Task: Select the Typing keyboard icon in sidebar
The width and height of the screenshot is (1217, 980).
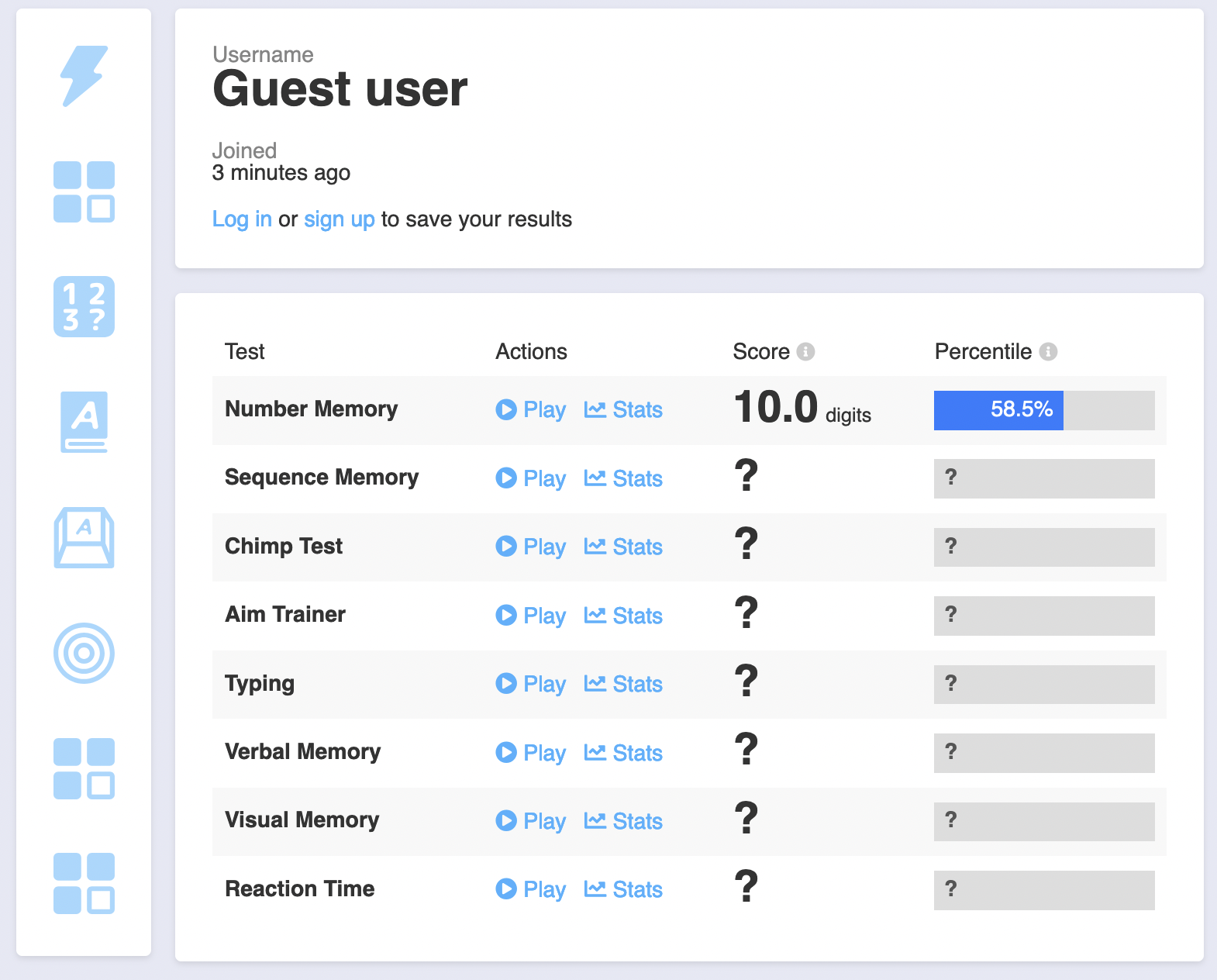Action: click(84, 537)
